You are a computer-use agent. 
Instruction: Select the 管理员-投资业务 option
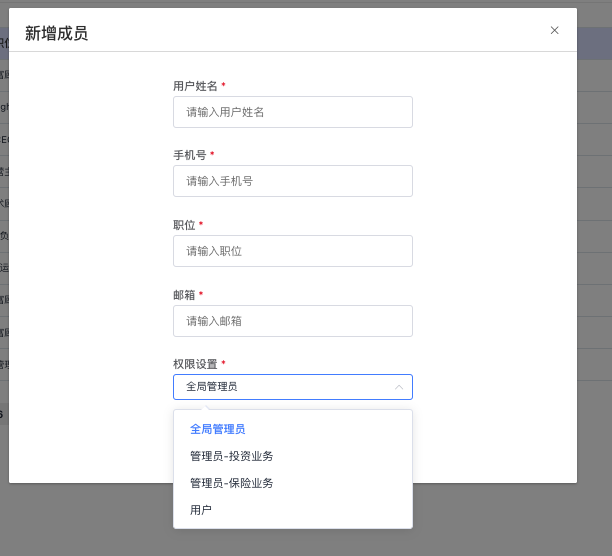(x=232, y=456)
